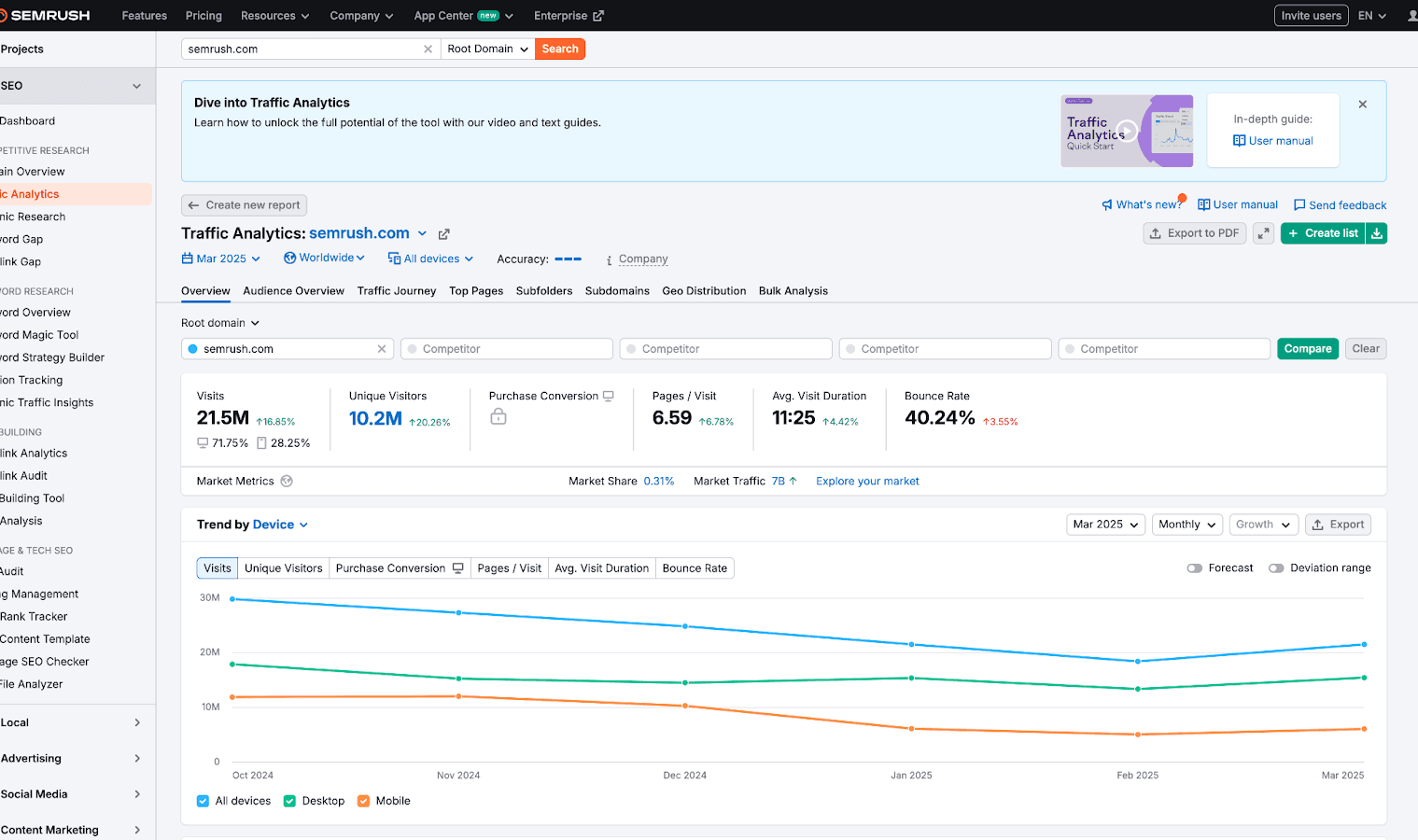Expand report to full screen via arrows icon

[x=1263, y=232]
